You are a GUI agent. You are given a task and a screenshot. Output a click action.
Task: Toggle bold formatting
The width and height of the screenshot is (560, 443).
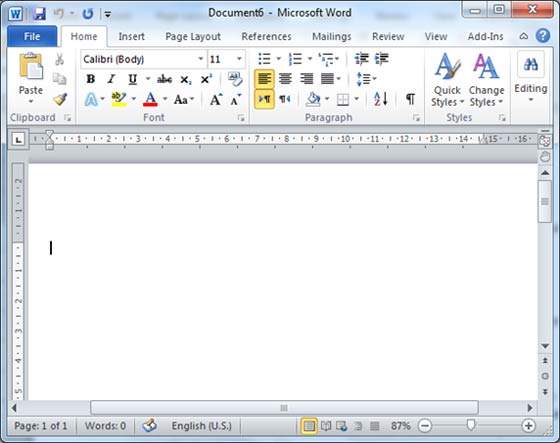91,79
